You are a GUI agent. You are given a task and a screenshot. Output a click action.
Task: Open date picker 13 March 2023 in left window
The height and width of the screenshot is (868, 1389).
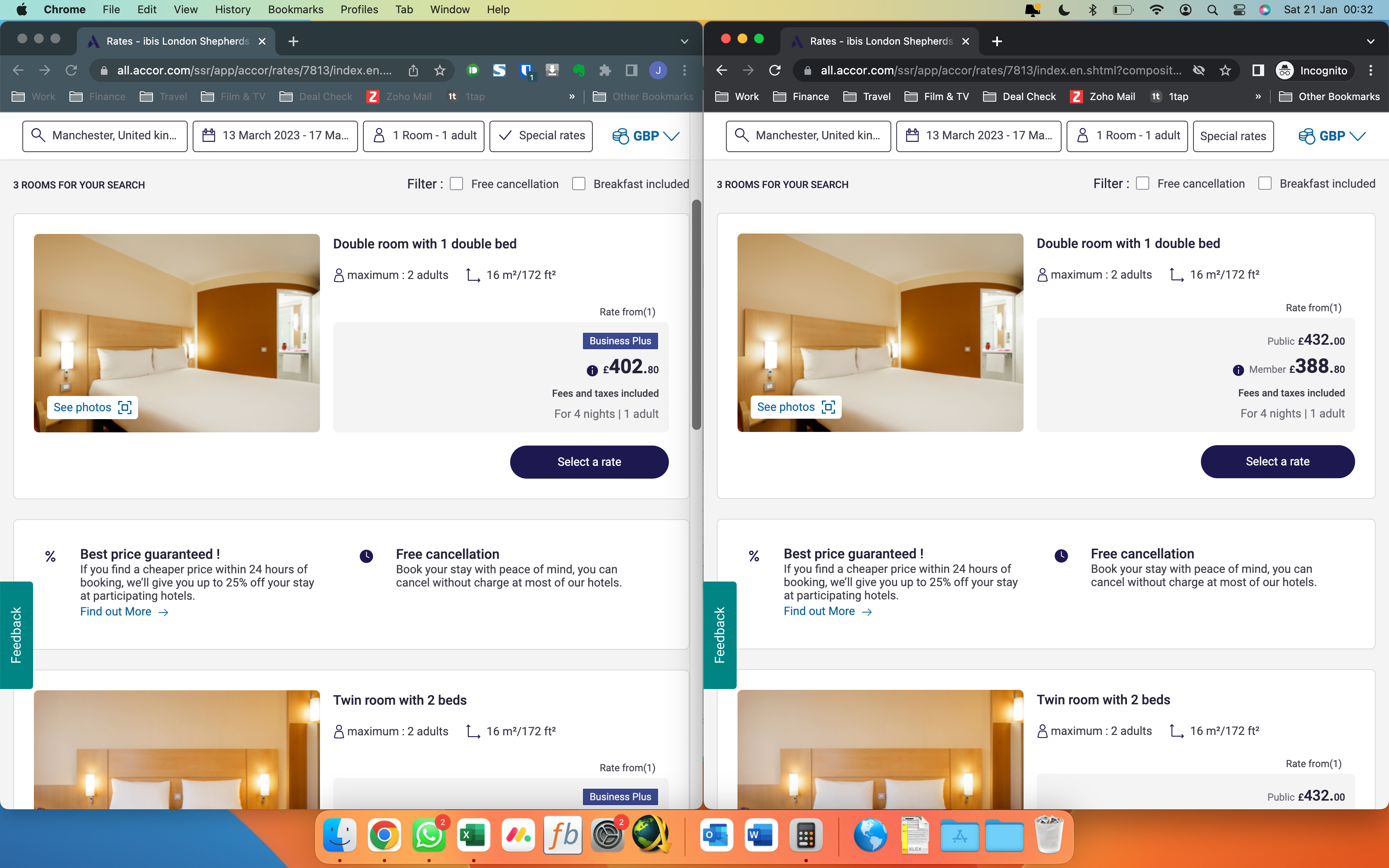pos(275,136)
